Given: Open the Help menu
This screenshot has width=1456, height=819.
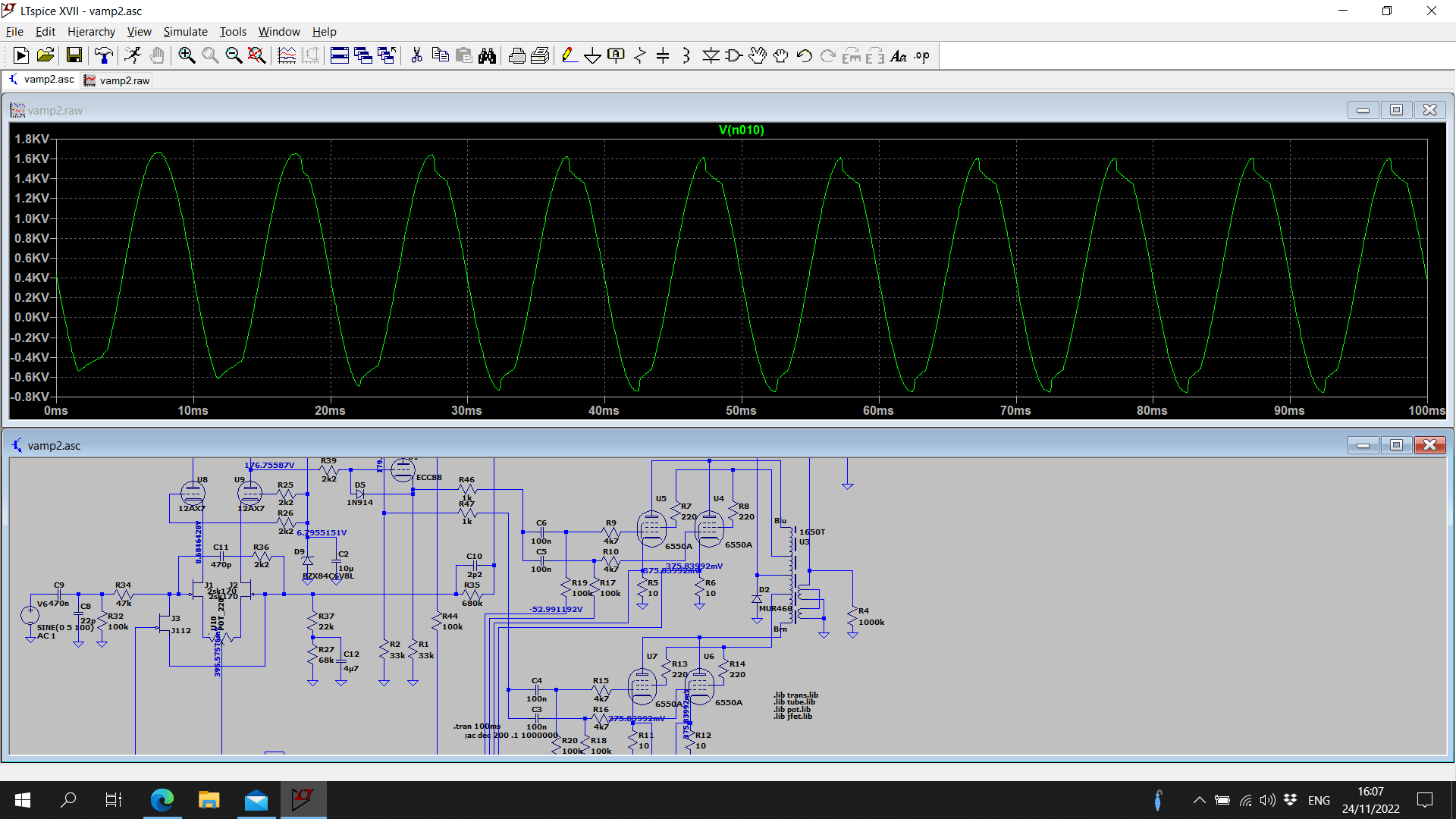Looking at the screenshot, I should pyautogui.click(x=324, y=31).
